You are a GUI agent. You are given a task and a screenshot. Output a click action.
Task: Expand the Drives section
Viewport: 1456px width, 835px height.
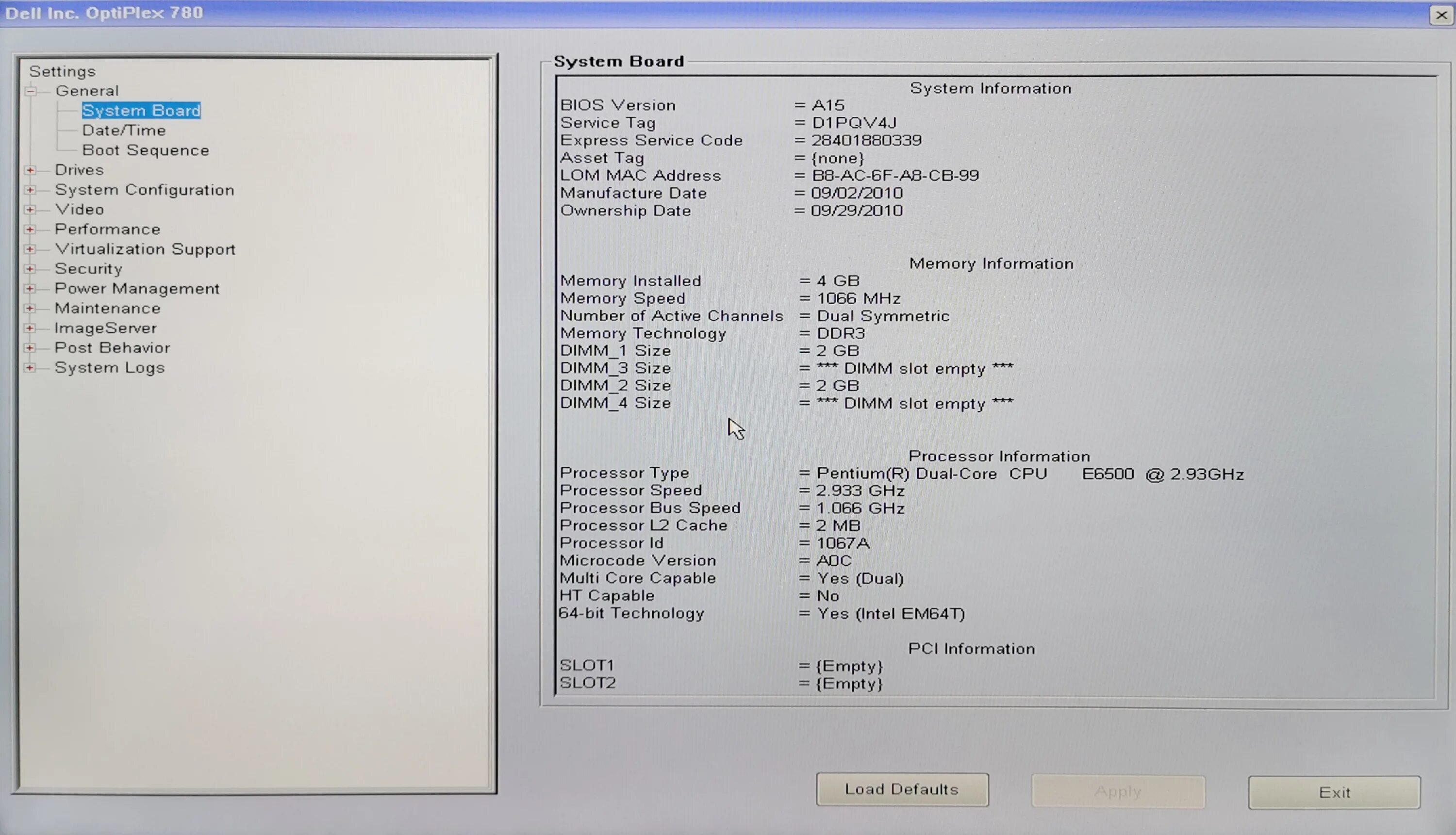click(32, 170)
